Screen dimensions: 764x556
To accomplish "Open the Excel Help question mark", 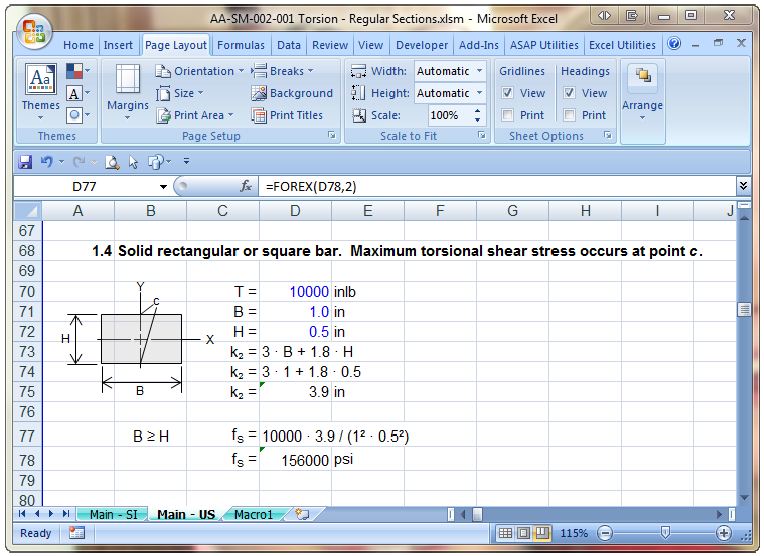I will 674,45.
